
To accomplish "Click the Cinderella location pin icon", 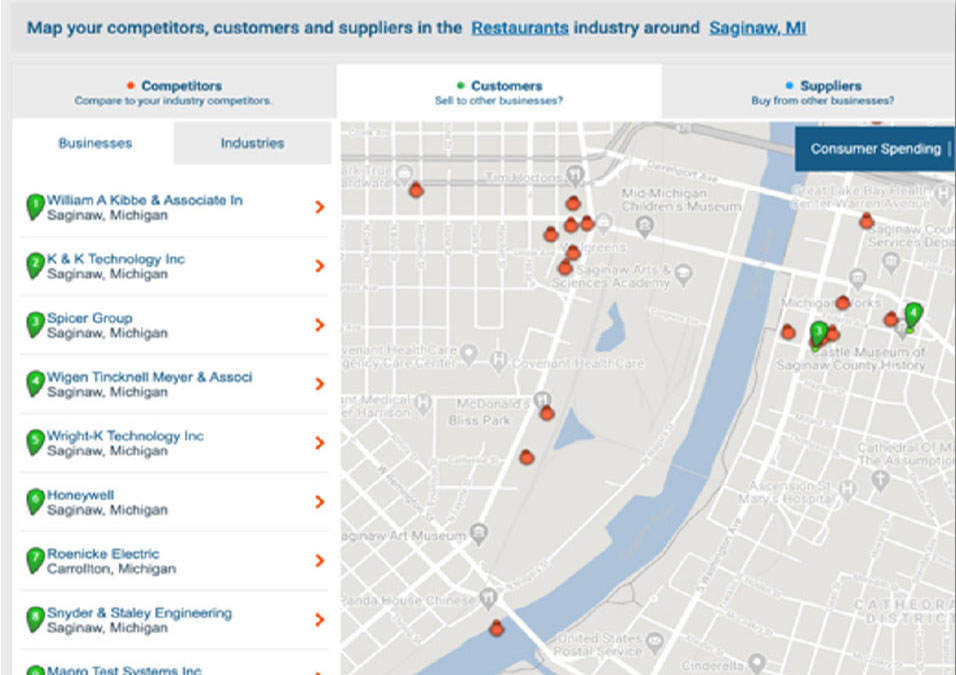I will tap(757, 663).
